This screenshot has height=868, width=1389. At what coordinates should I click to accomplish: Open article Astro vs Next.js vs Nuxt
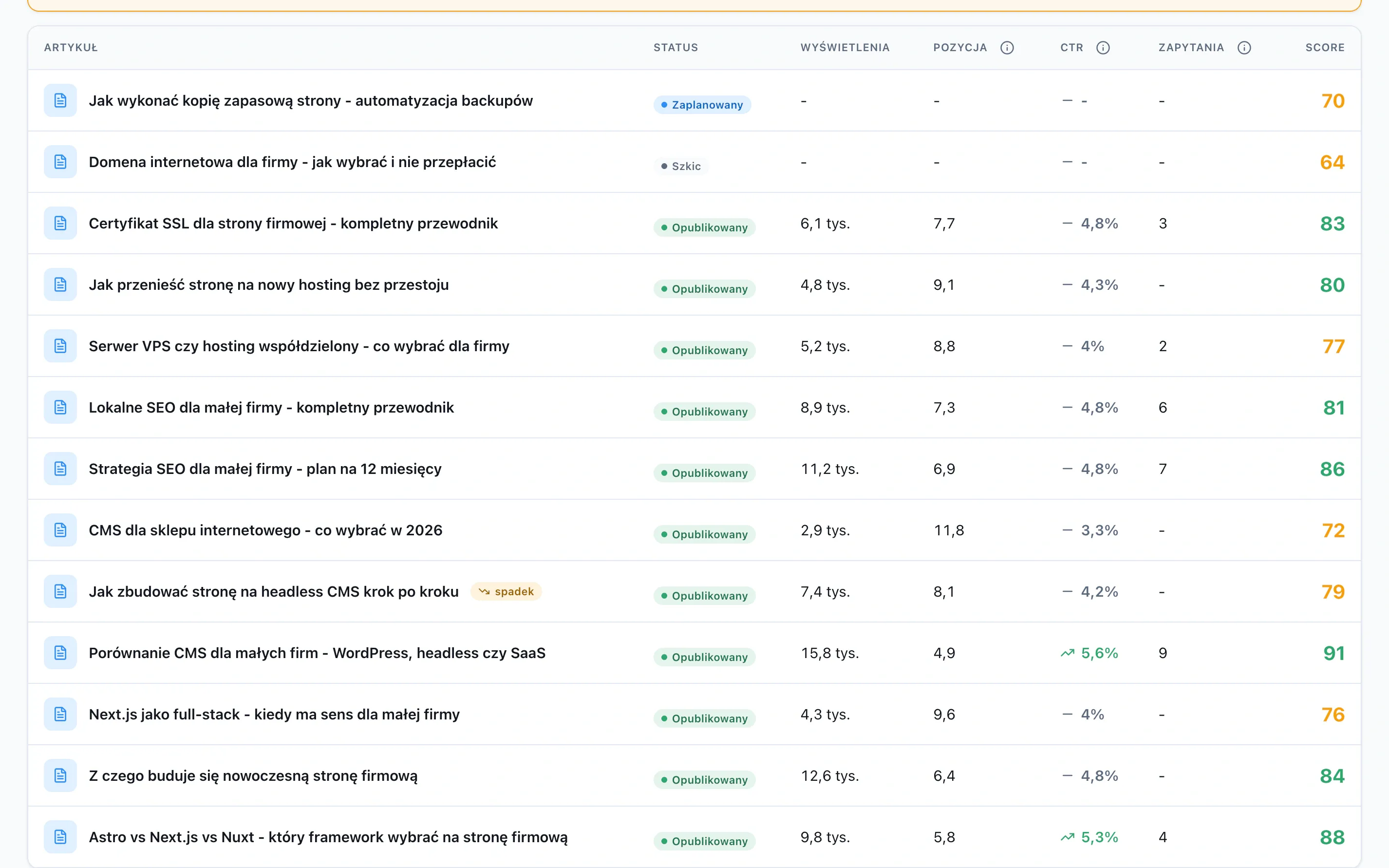point(328,837)
